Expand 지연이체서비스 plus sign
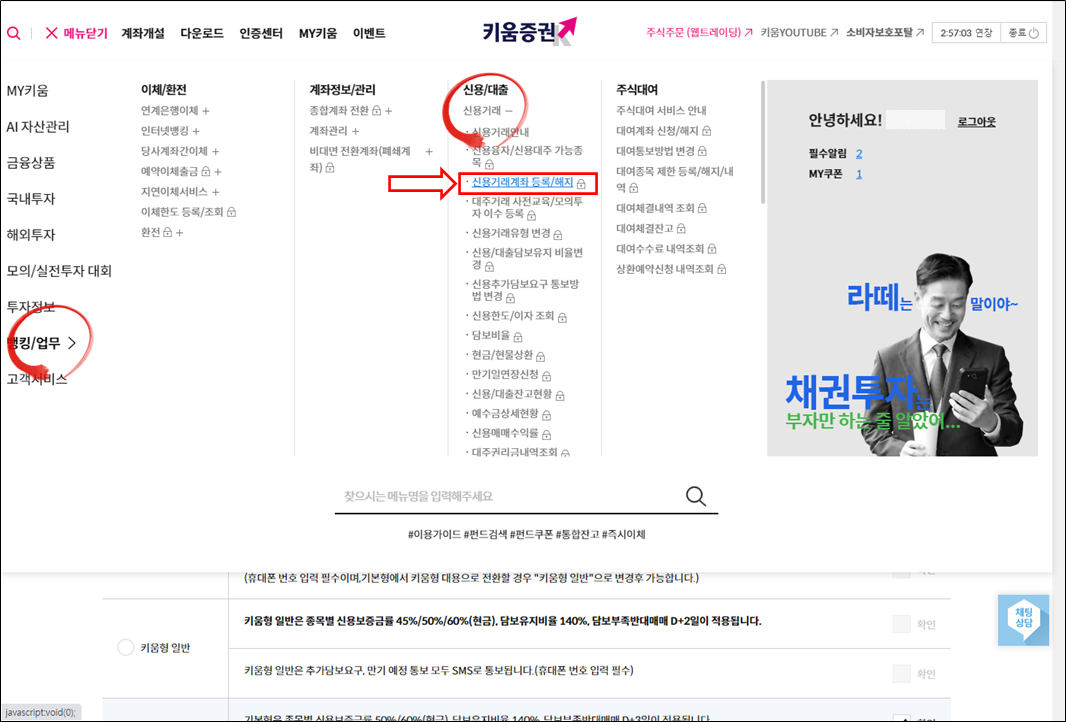 (x=216, y=192)
